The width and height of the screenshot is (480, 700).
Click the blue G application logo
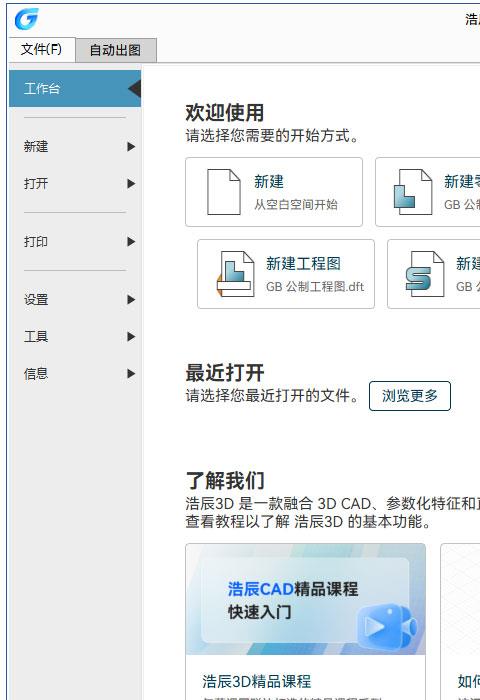26,19
